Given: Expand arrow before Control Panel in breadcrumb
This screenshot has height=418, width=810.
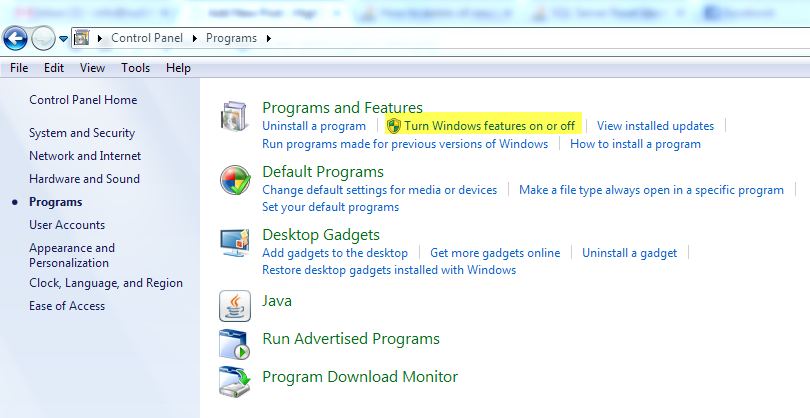Looking at the screenshot, I should [x=100, y=38].
